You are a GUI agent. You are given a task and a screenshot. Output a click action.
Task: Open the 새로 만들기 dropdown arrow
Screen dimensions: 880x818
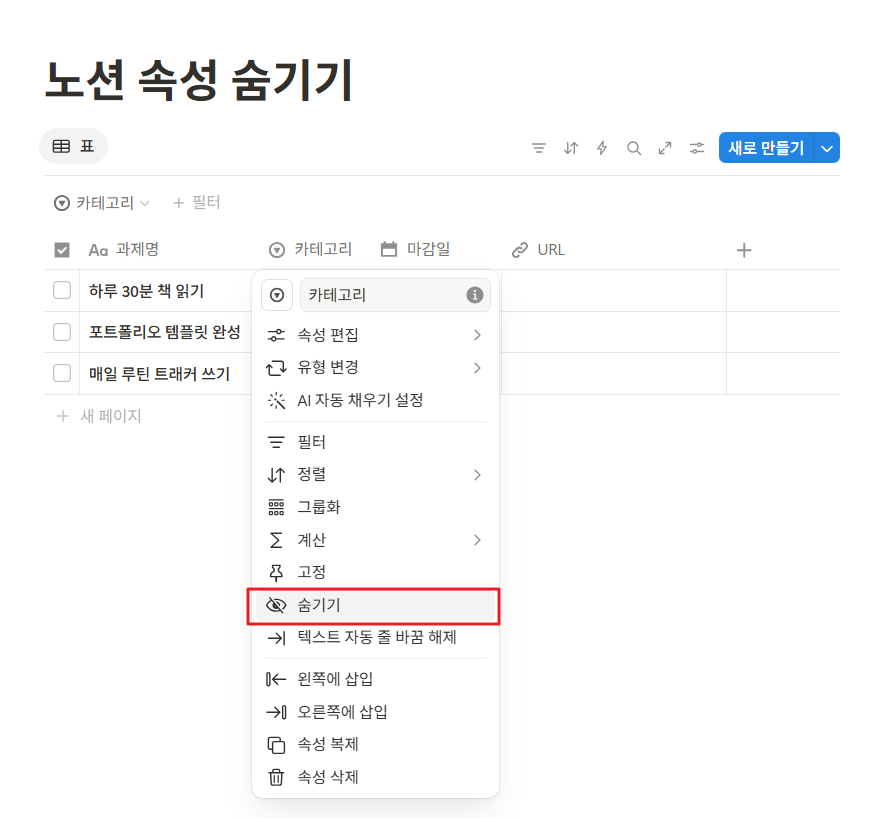pos(827,147)
